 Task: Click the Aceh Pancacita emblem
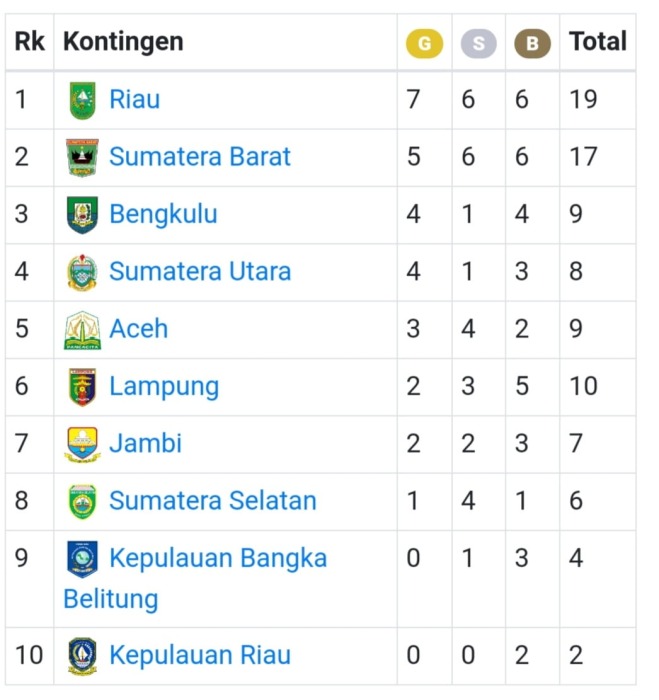coord(82,330)
